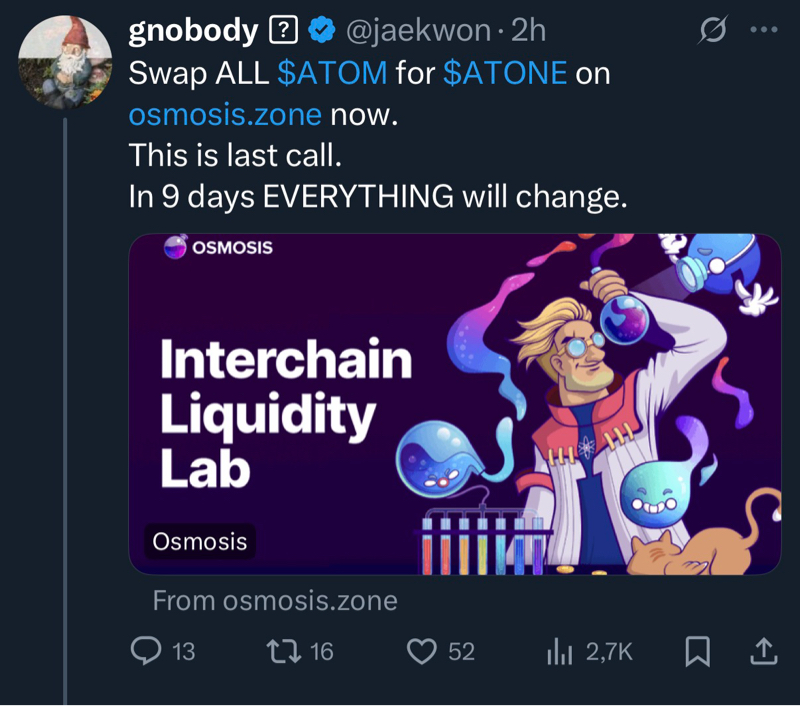The image size is (800, 706).
Task: Click the $ATONE cashtag
Action: click(504, 74)
